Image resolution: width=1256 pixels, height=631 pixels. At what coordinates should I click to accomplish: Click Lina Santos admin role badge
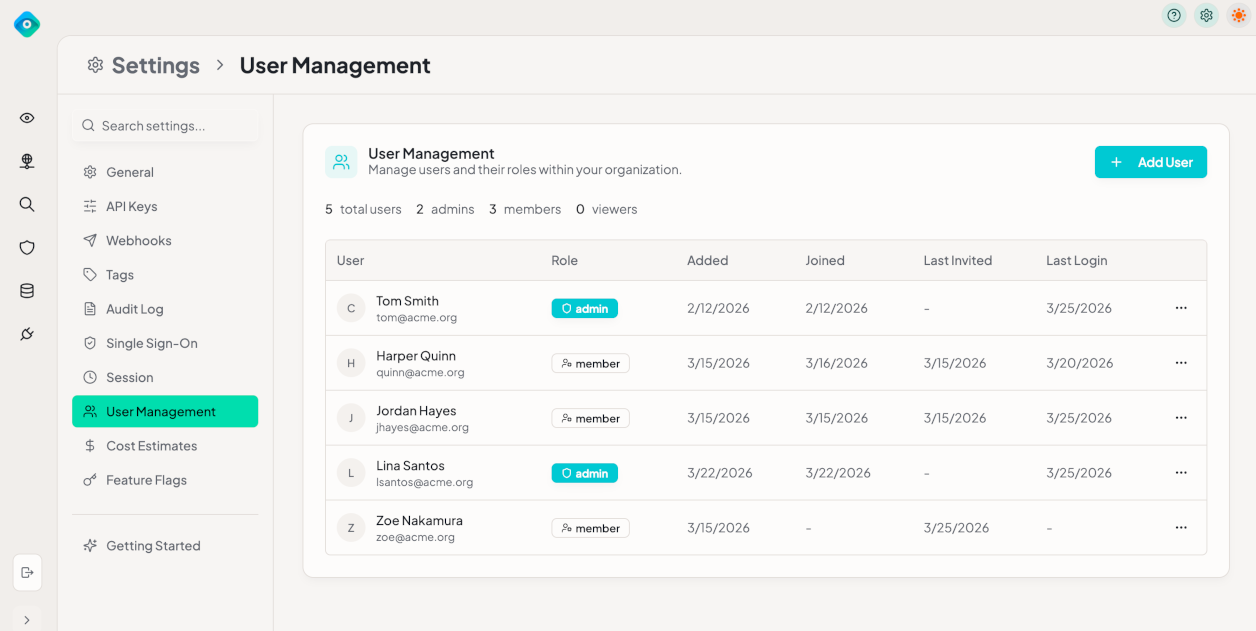(584, 473)
